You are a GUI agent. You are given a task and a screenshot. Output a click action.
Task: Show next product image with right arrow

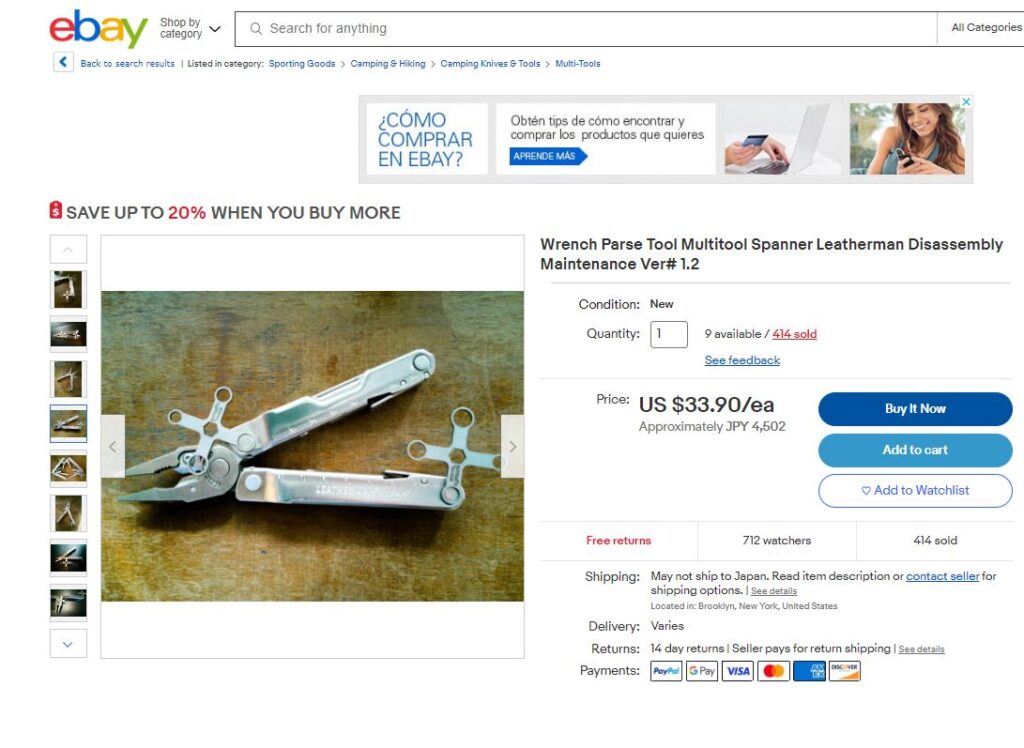tap(513, 446)
